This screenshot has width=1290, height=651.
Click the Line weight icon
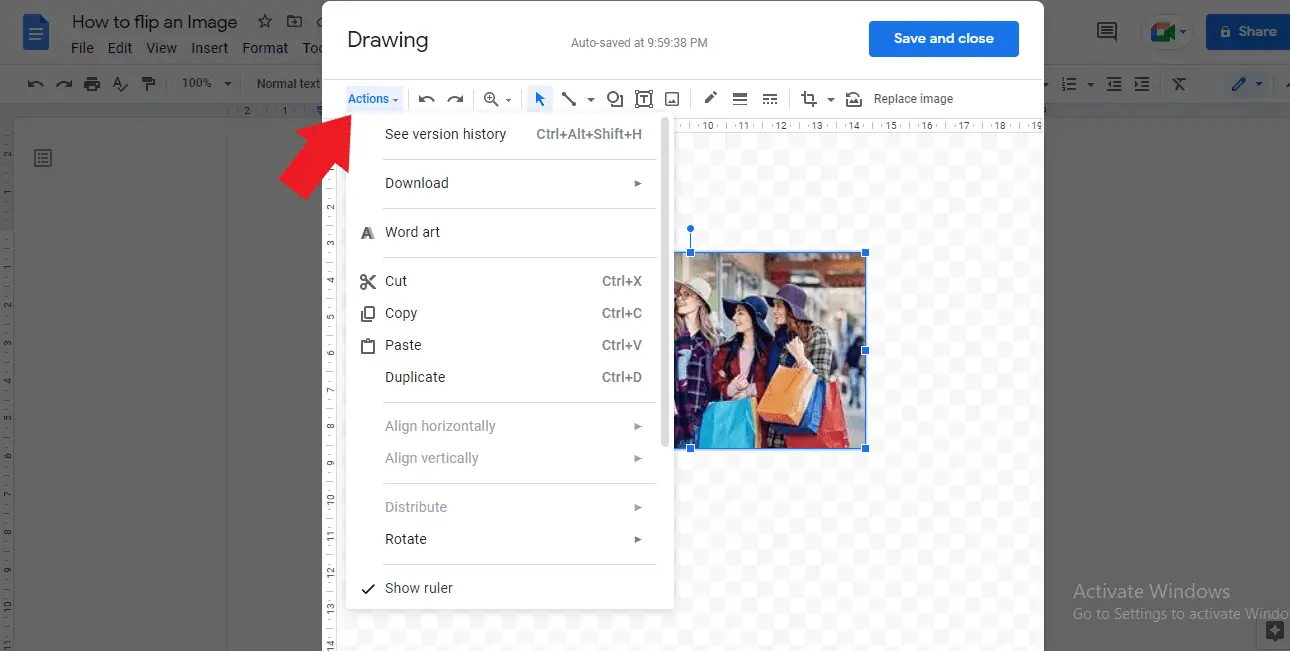point(740,98)
